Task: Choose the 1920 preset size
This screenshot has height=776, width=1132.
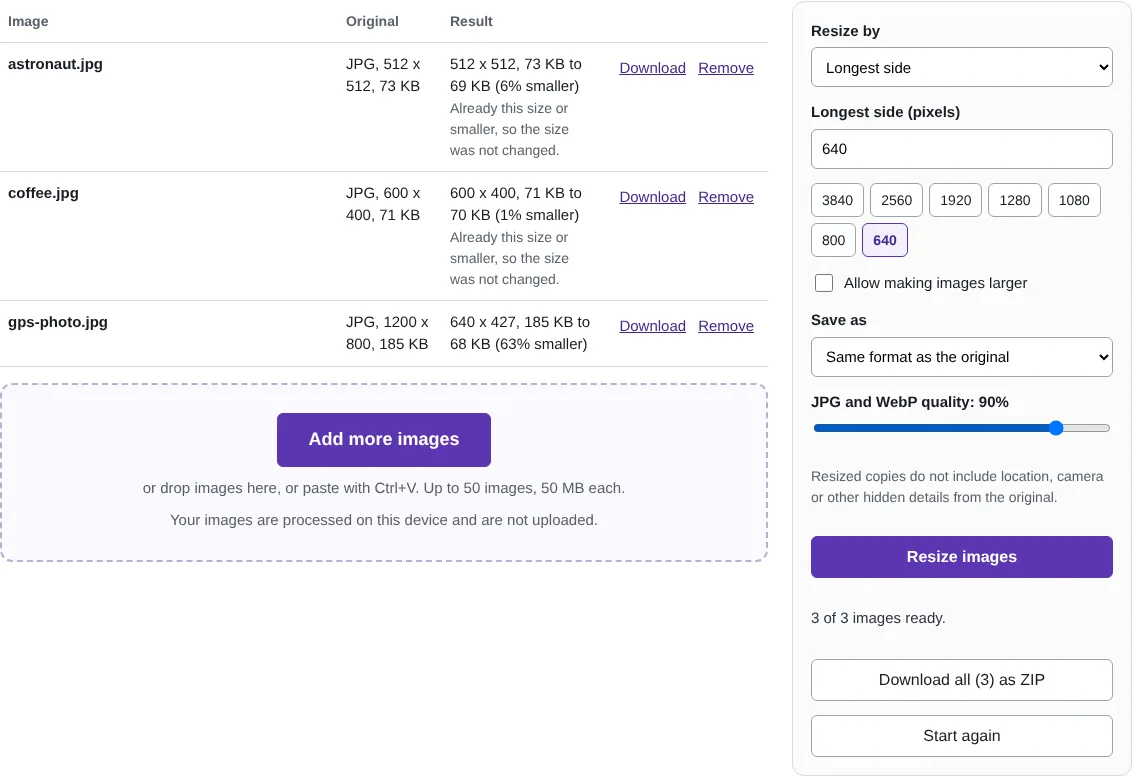Action: pos(955,200)
